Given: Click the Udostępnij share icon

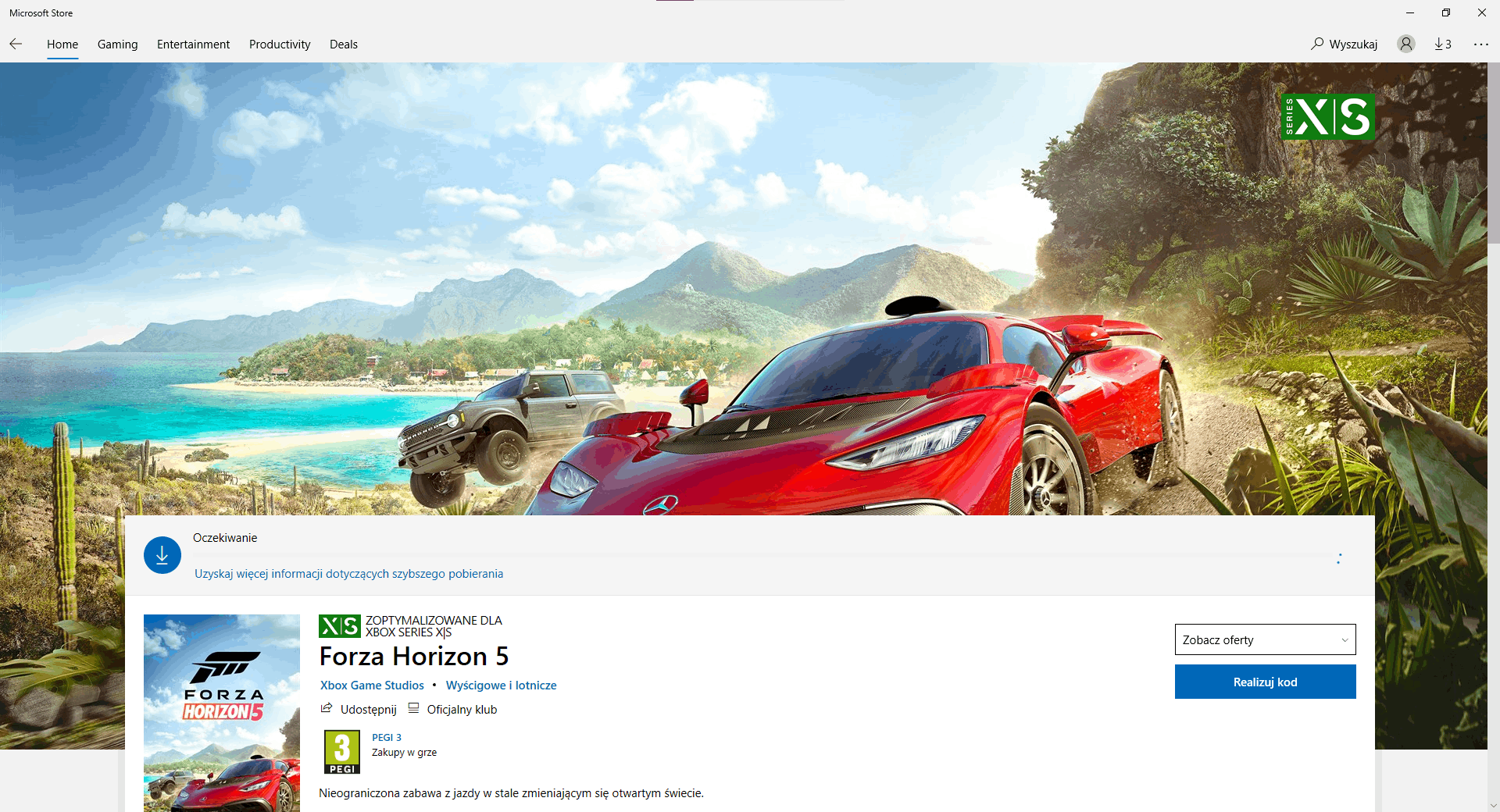Looking at the screenshot, I should pyautogui.click(x=327, y=709).
